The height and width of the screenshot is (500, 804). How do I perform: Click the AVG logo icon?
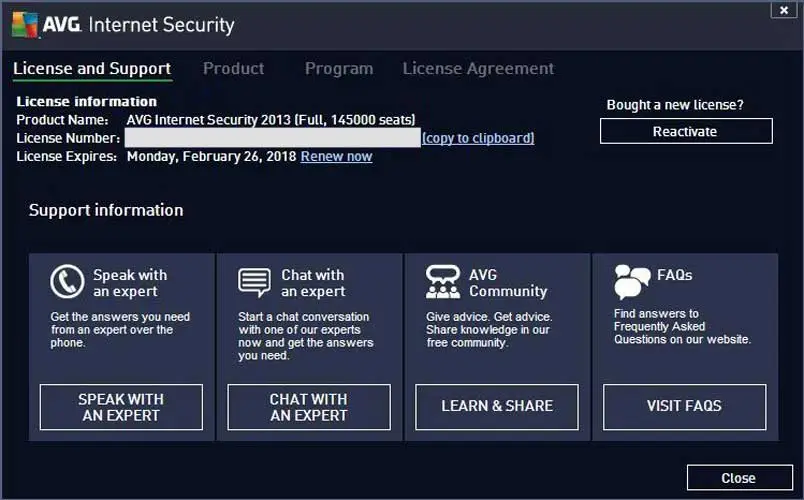pos(25,25)
